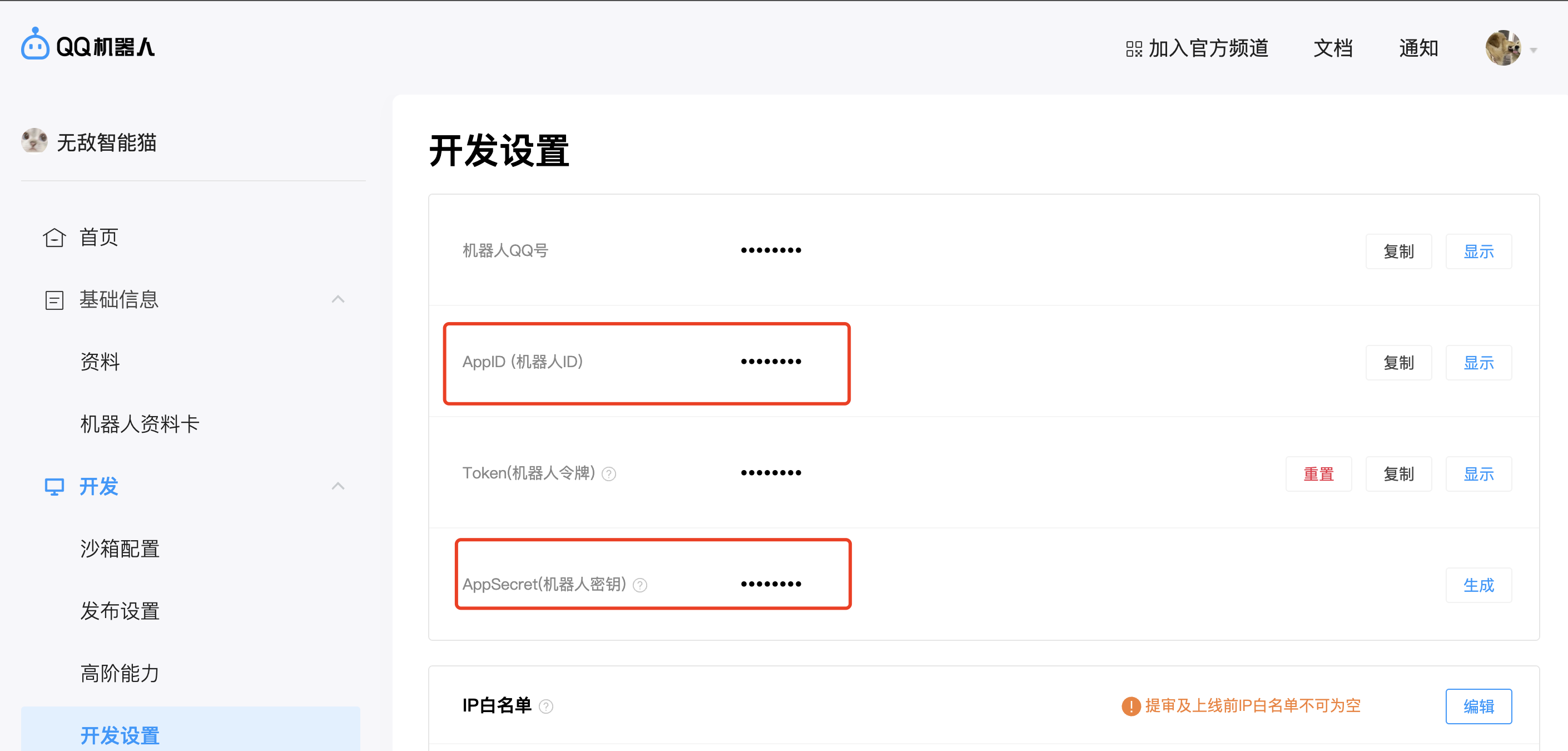Click the help icon beside Token(机器人令牌)
Image resolution: width=1568 pixels, height=751 pixels.
[x=609, y=474]
